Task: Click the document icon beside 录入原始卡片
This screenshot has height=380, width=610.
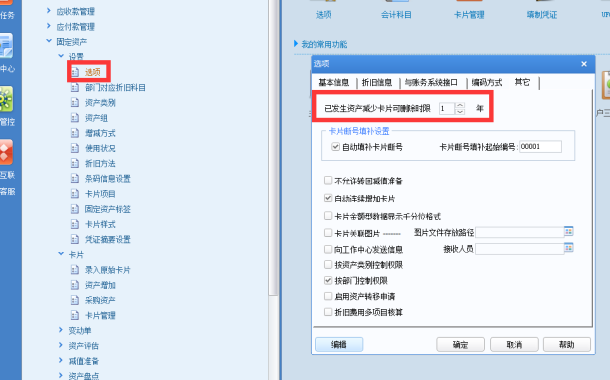Action: point(75,270)
